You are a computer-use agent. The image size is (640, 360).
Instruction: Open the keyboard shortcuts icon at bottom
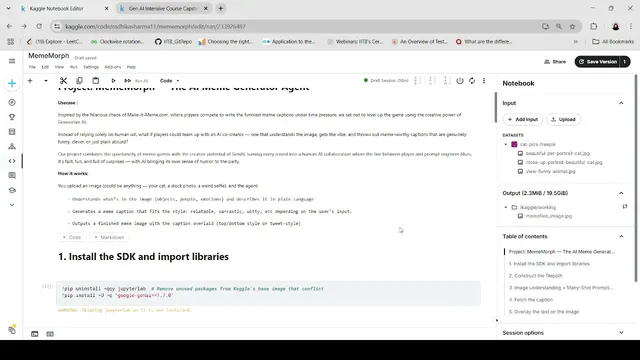[x=50, y=334]
